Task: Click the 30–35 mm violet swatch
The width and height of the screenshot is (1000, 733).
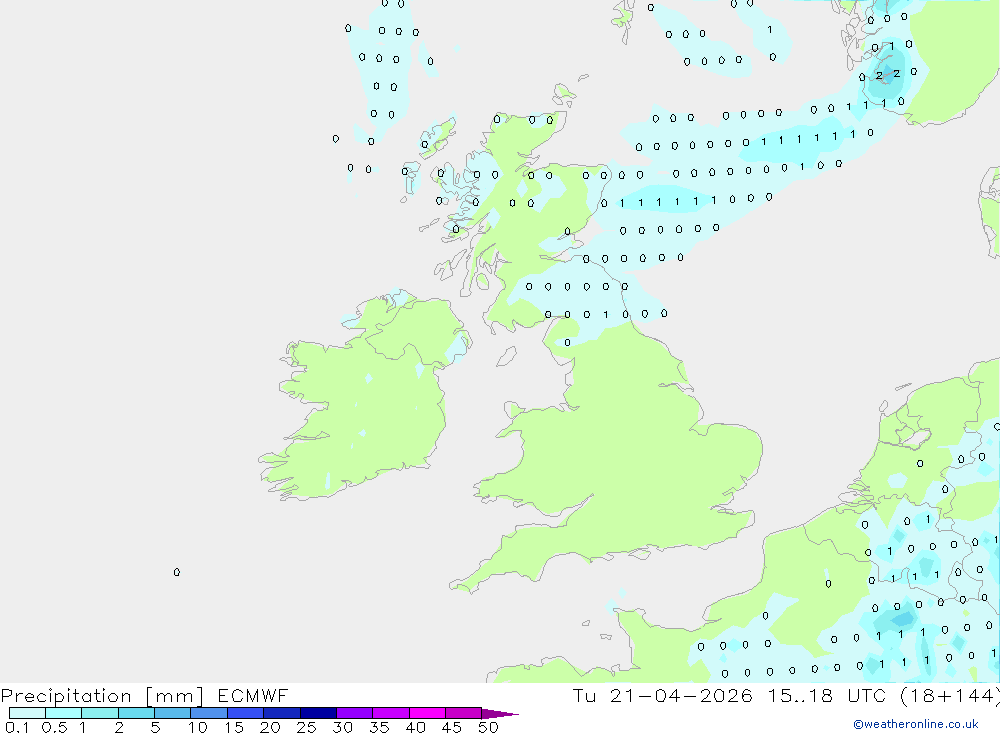Action: click(355, 713)
